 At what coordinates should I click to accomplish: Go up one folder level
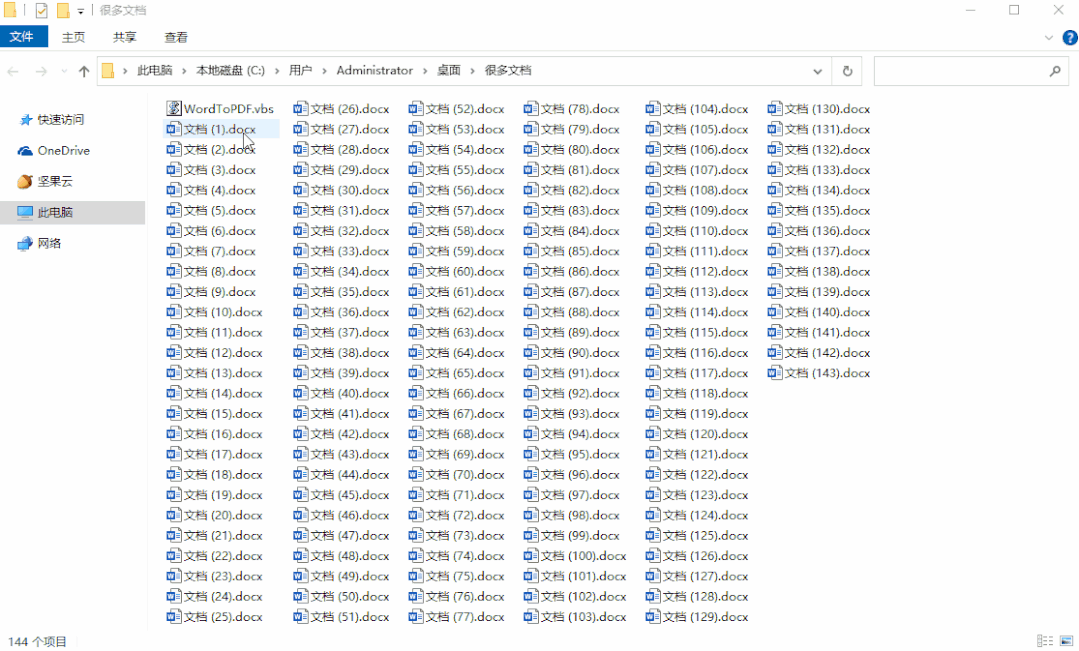[84, 71]
